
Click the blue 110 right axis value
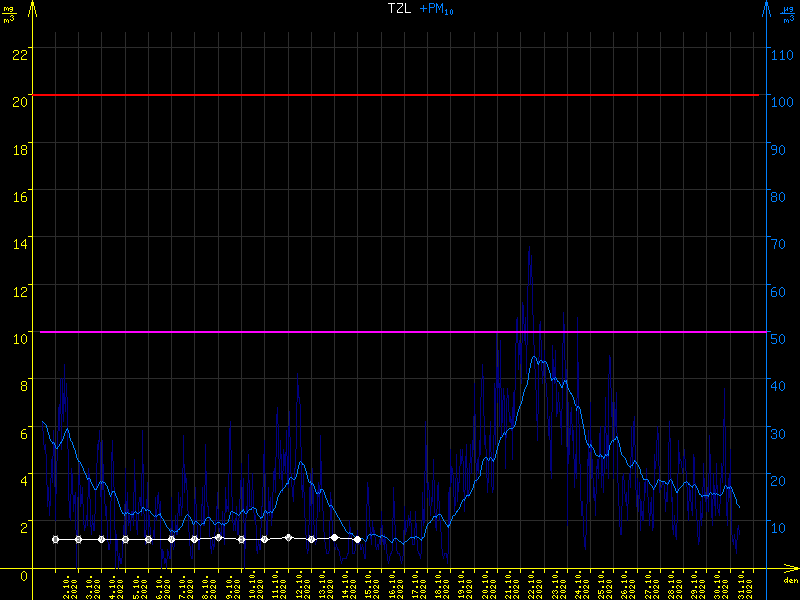783,52
